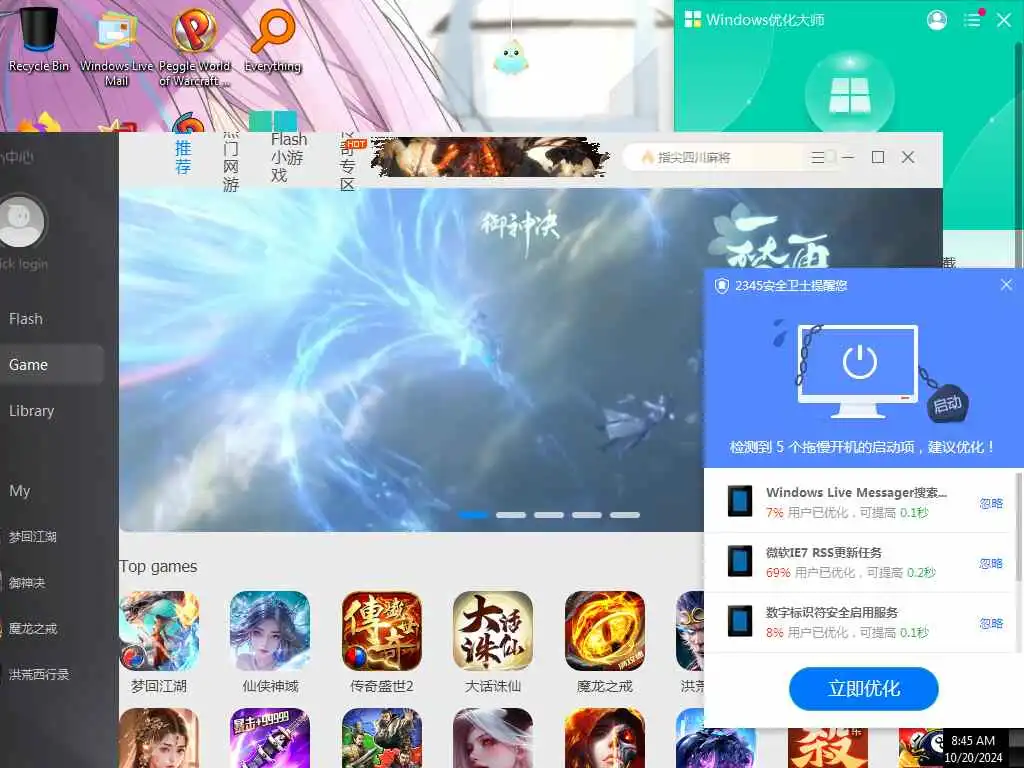Select Game in the sidebar
Screen dimensions: 1024x768
click(x=52, y=364)
